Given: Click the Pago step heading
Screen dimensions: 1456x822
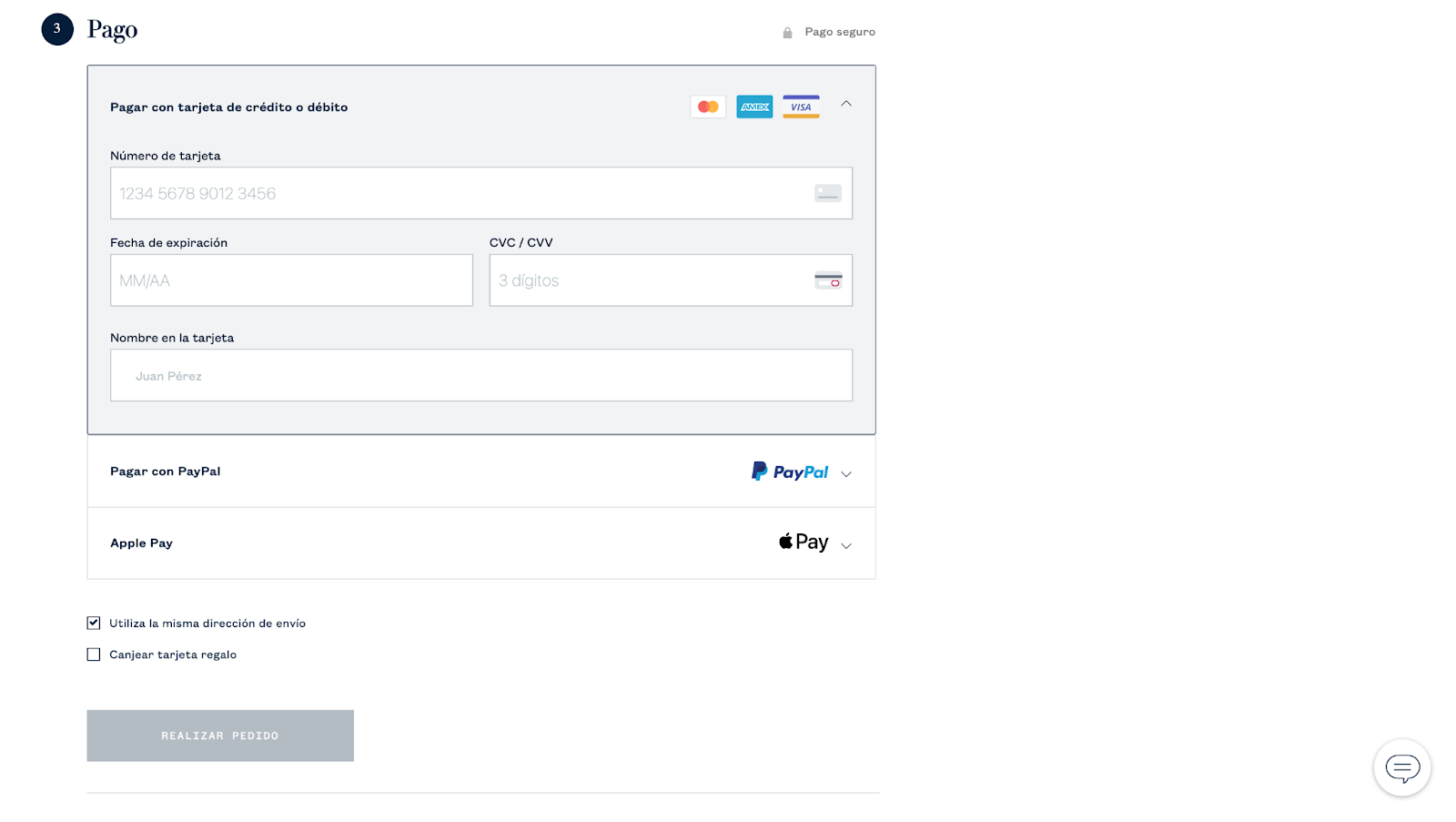Looking at the screenshot, I should pos(113,30).
